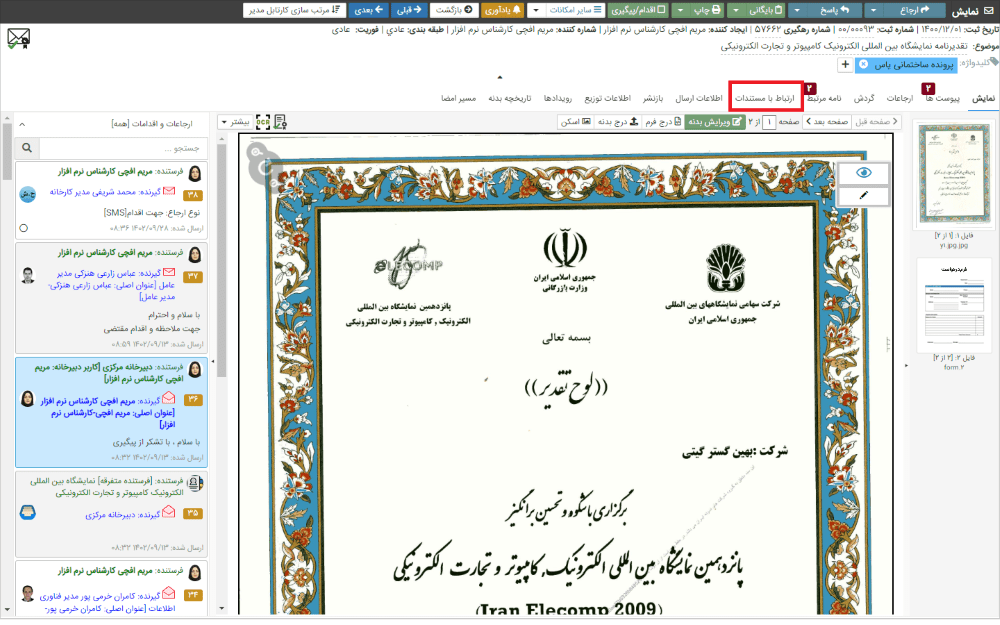Open dropdown arrow beside سایر امکانات

point(536,10)
